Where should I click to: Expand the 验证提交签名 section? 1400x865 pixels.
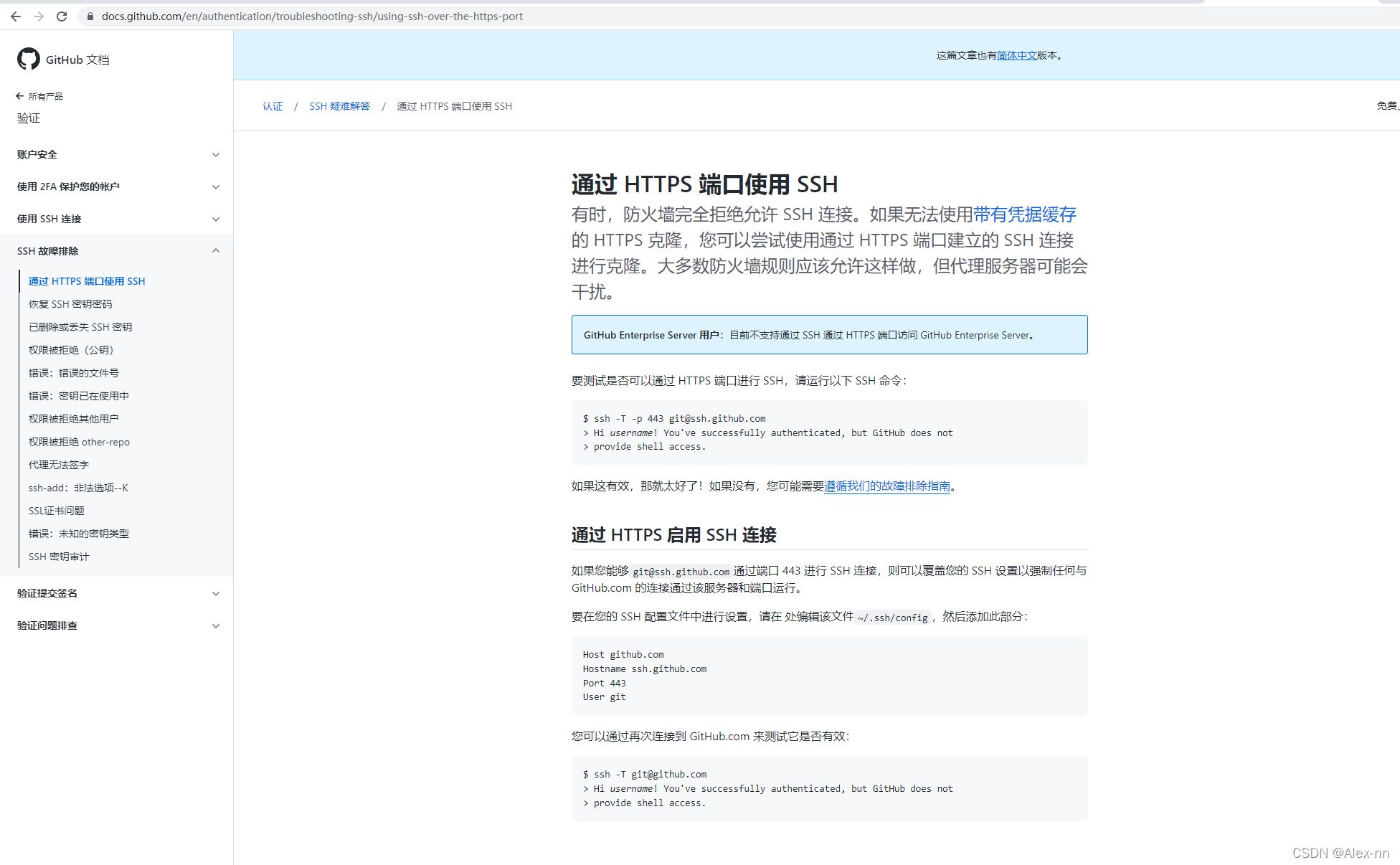point(215,594)
